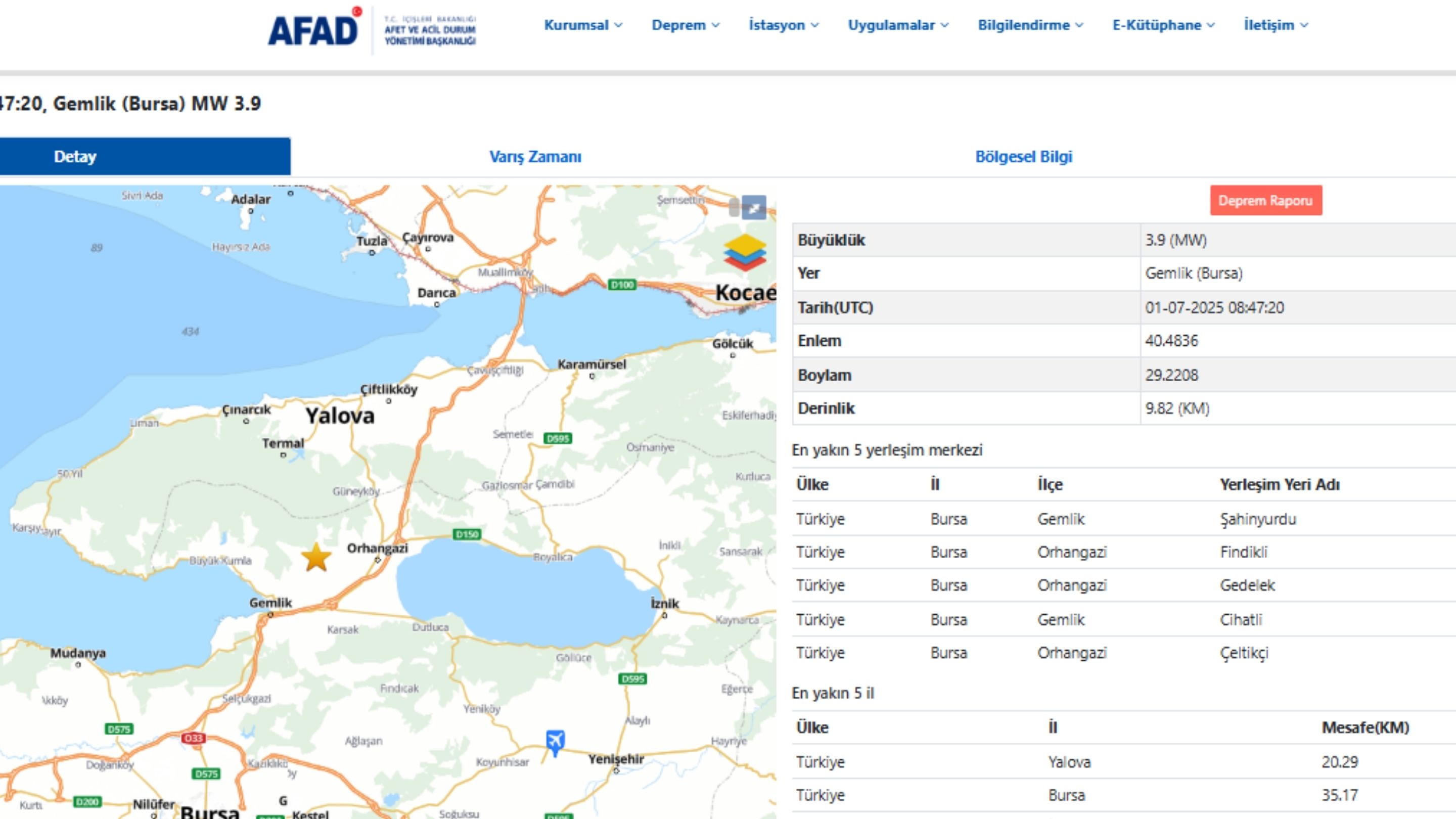
Task: Click the Şahinyurdu settlement row
Action: click(1124, 519)
